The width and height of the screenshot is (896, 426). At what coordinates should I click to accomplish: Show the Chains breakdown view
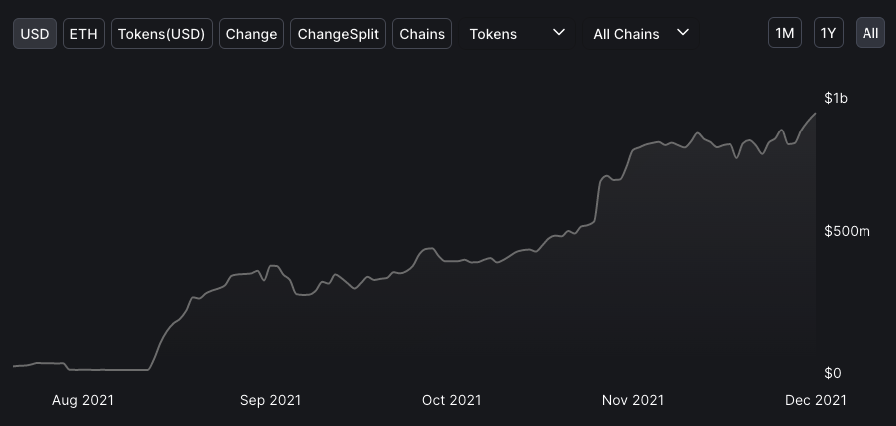422,34
